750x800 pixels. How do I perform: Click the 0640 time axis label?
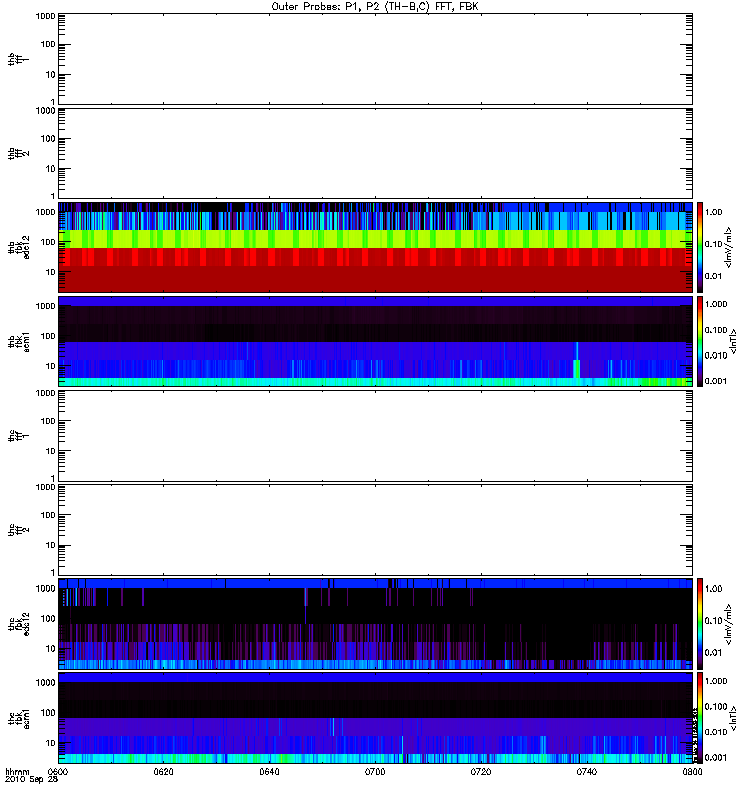(x=269, y=772)
